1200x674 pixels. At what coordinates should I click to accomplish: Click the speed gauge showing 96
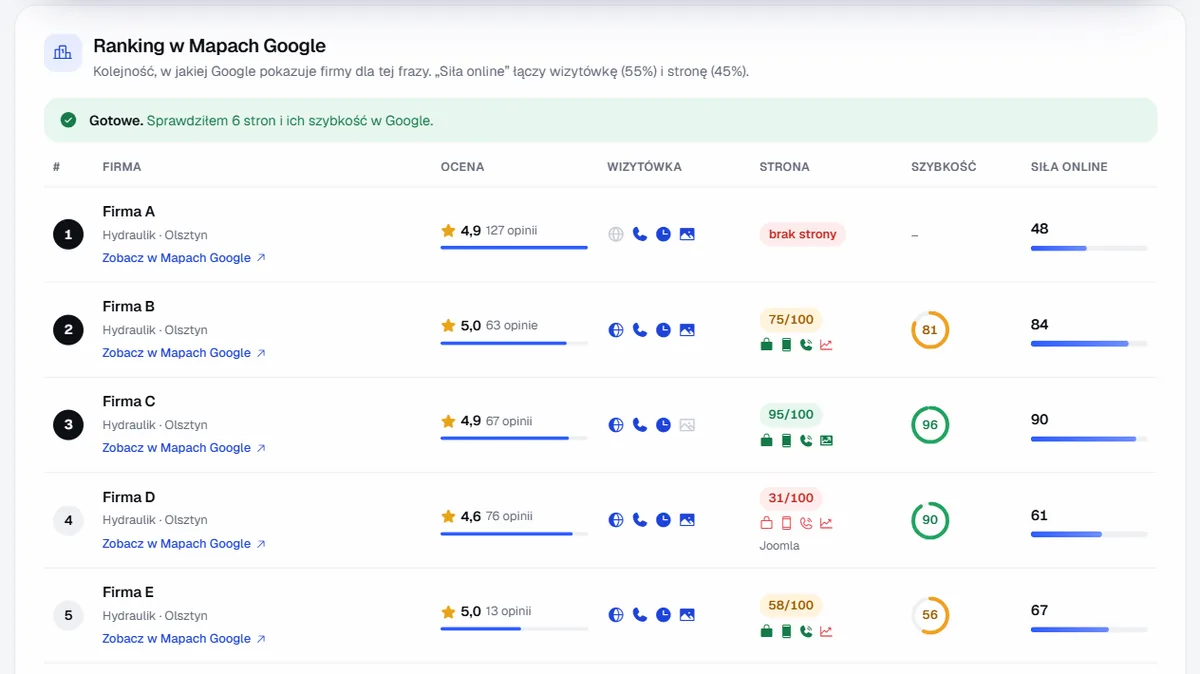point(930,425)
